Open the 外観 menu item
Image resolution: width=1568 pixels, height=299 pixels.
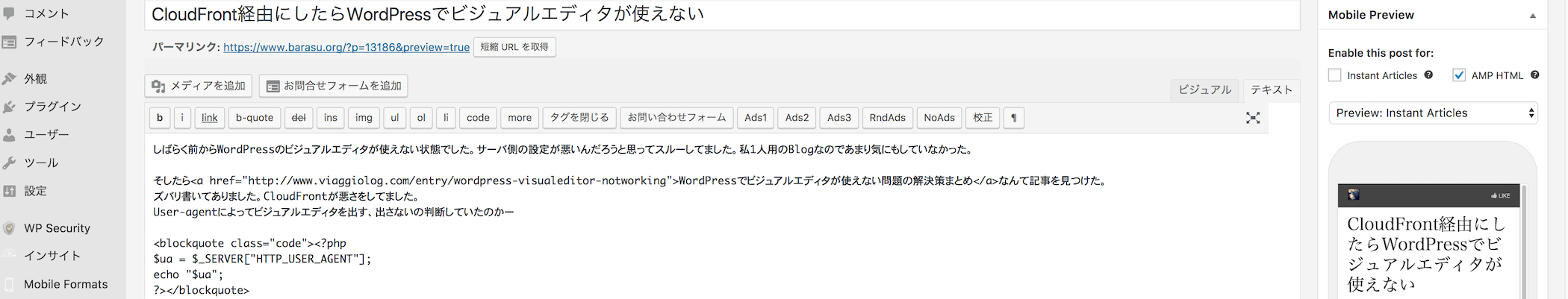click(36, 78)
